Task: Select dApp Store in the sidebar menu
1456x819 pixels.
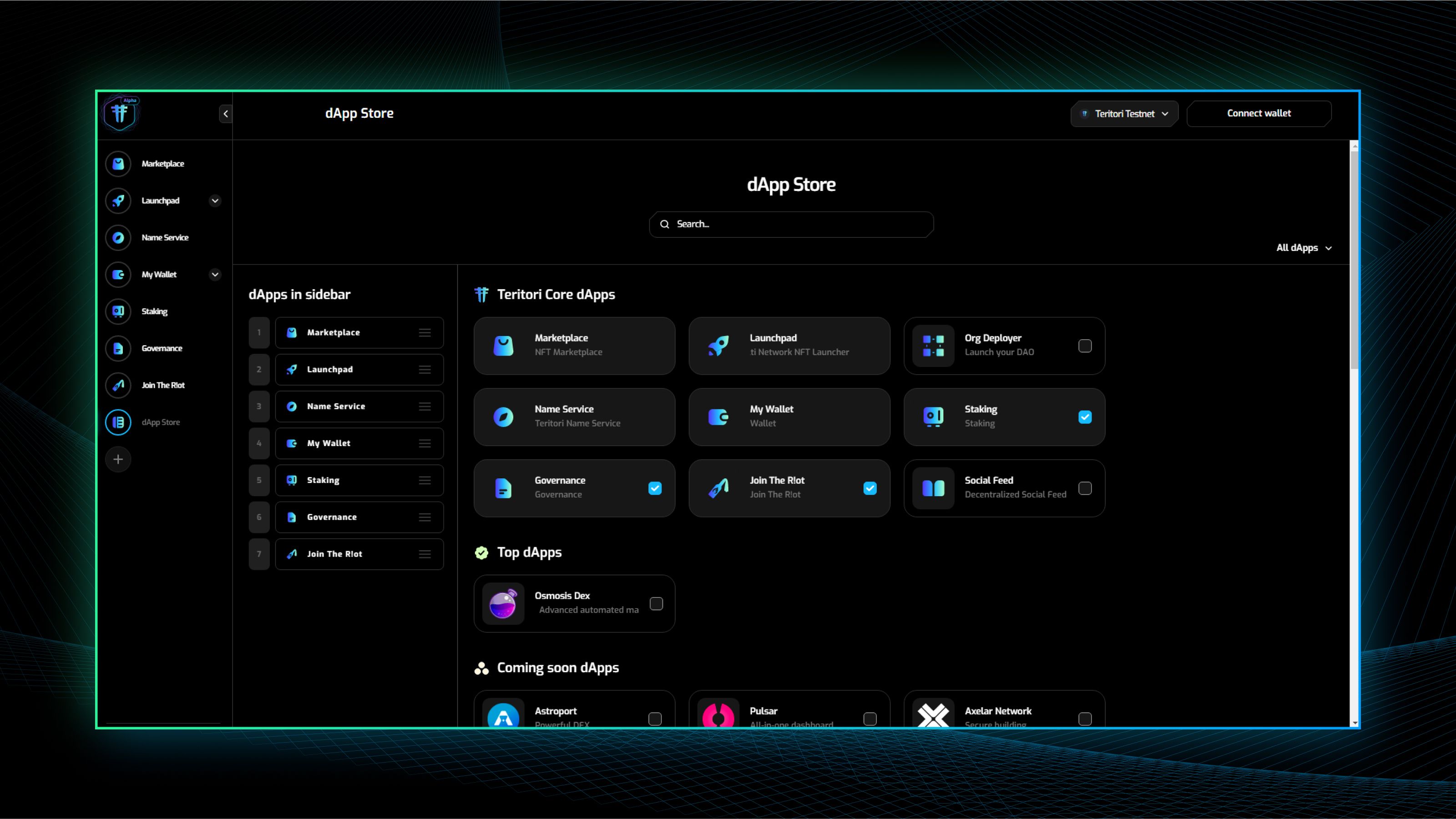Action: click(161, 422)
